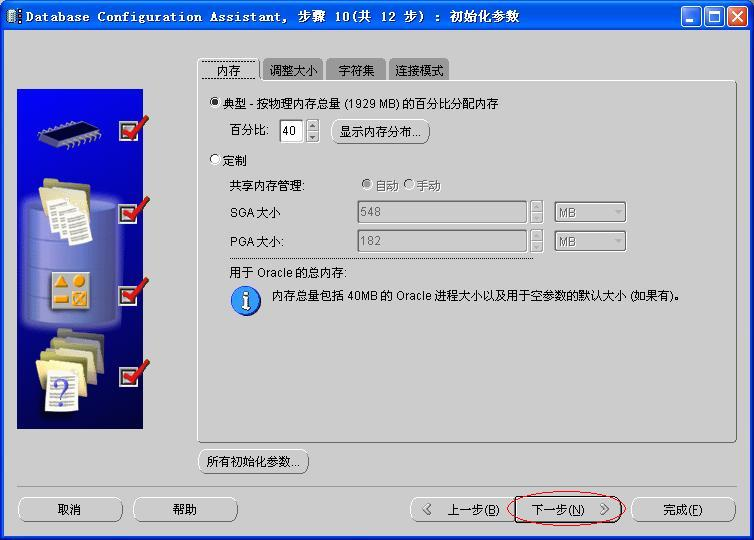The image size is (754, 540).
Task: Click the shapes block illustration
Action: [71, 291]
